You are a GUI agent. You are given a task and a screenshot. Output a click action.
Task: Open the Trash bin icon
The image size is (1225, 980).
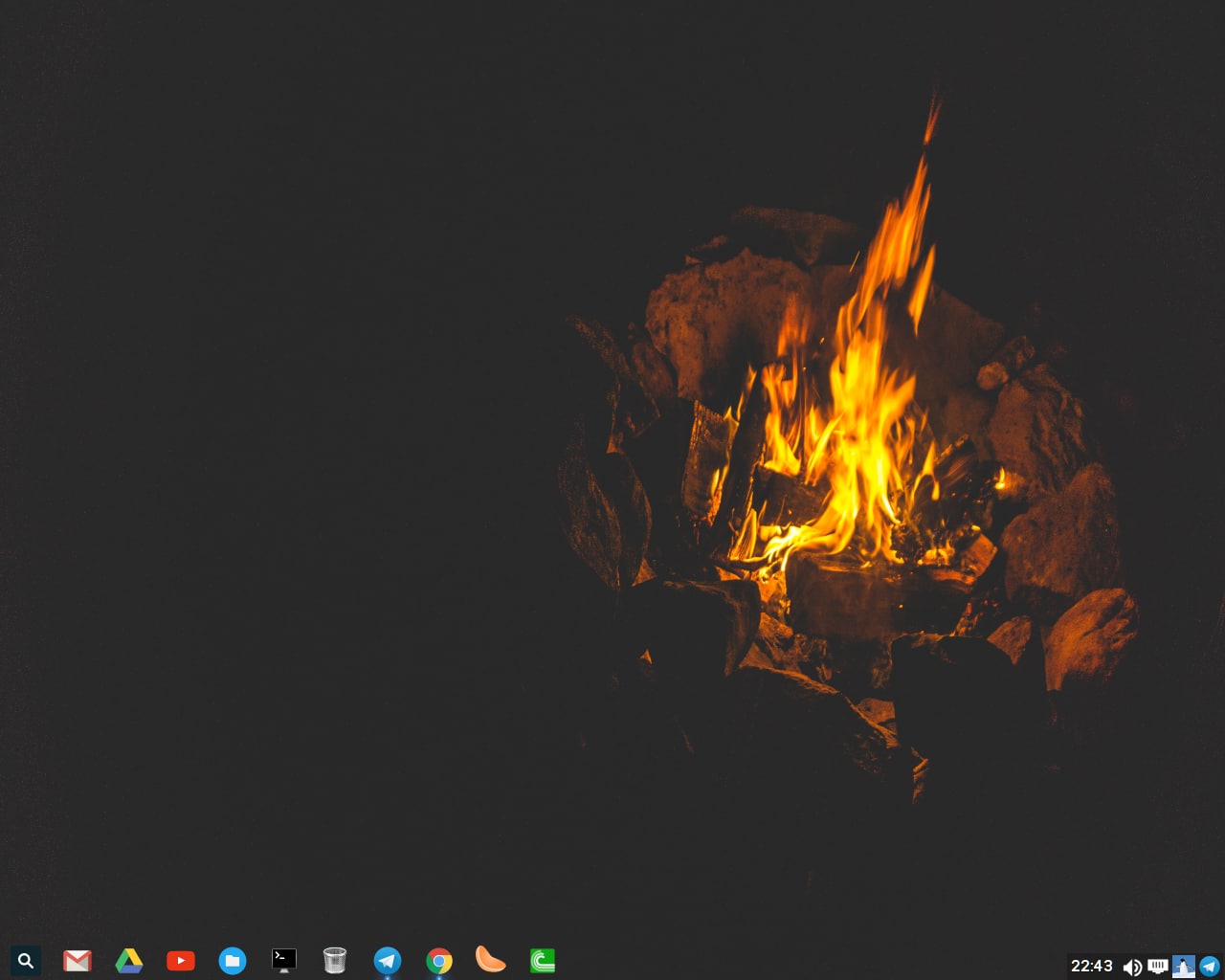pos(335,960)
